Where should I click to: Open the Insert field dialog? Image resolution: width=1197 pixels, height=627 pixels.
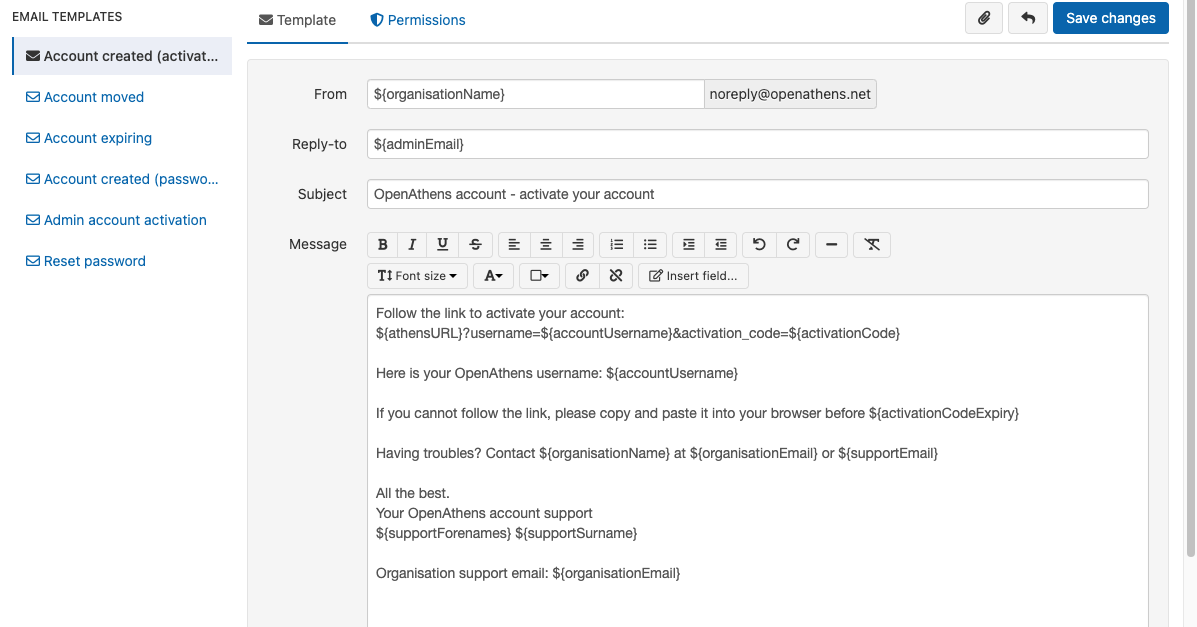(693, 275)
